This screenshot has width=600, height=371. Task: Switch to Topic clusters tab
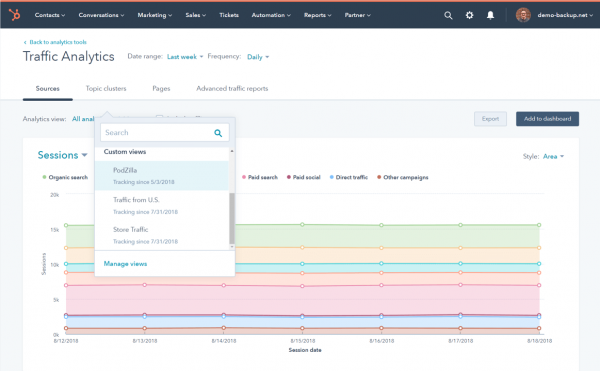tap(106, 89)
